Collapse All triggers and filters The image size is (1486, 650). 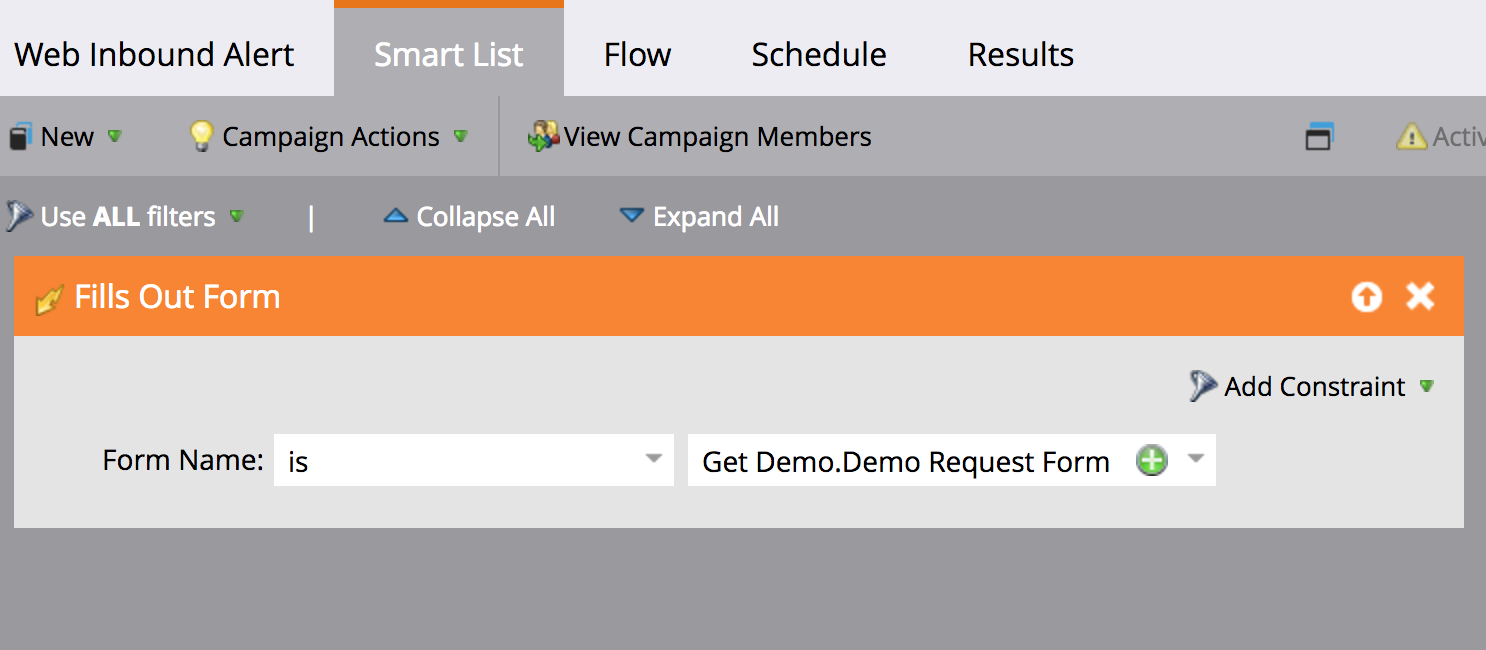(x=470, y=217)
